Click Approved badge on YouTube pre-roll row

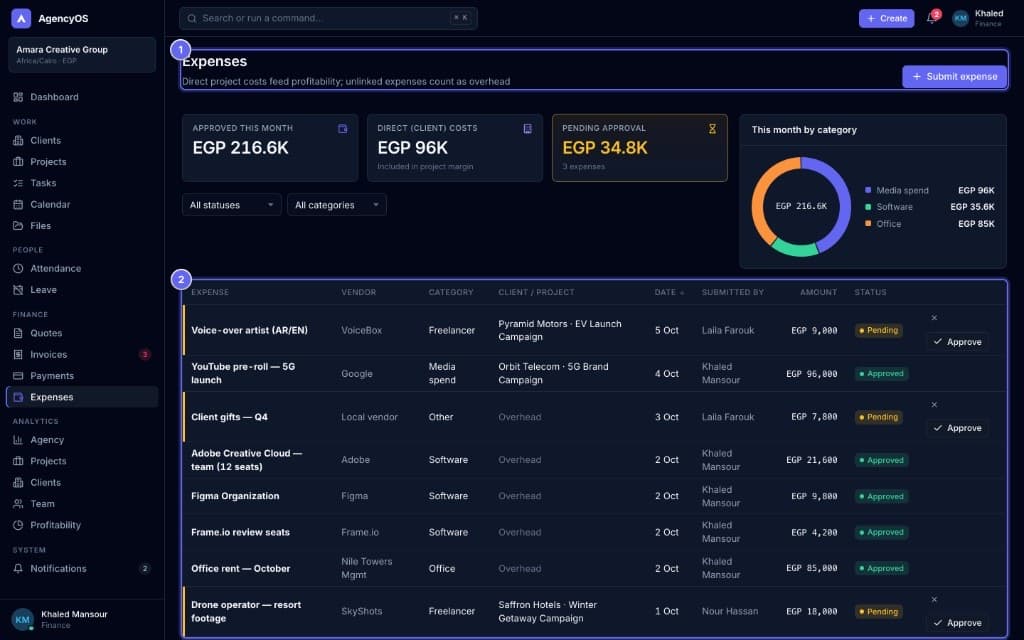(x=881, y=374)
